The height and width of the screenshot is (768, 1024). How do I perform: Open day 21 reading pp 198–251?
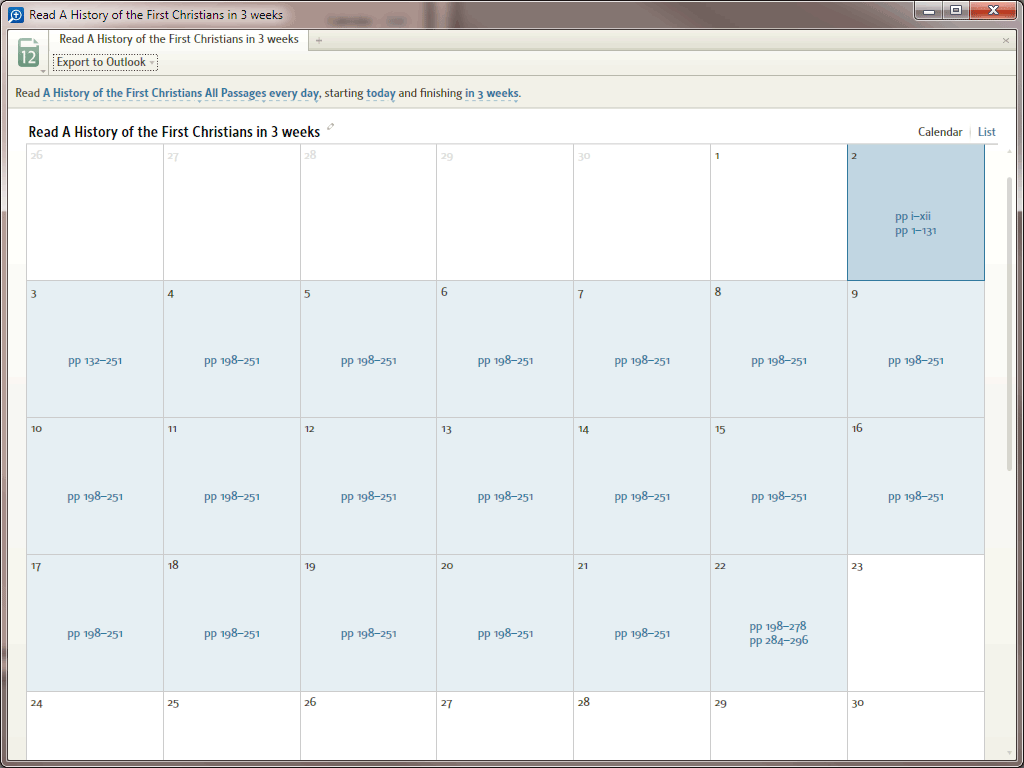(x=642, y=633)
